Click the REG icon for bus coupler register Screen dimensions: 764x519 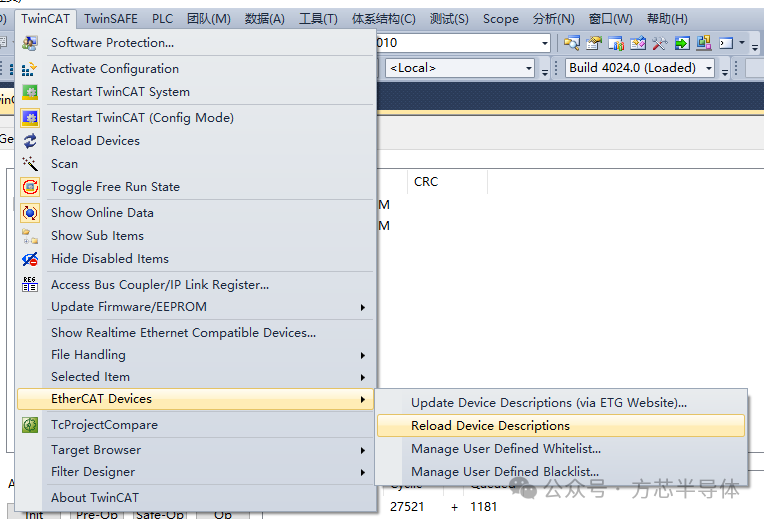[30, 284]
